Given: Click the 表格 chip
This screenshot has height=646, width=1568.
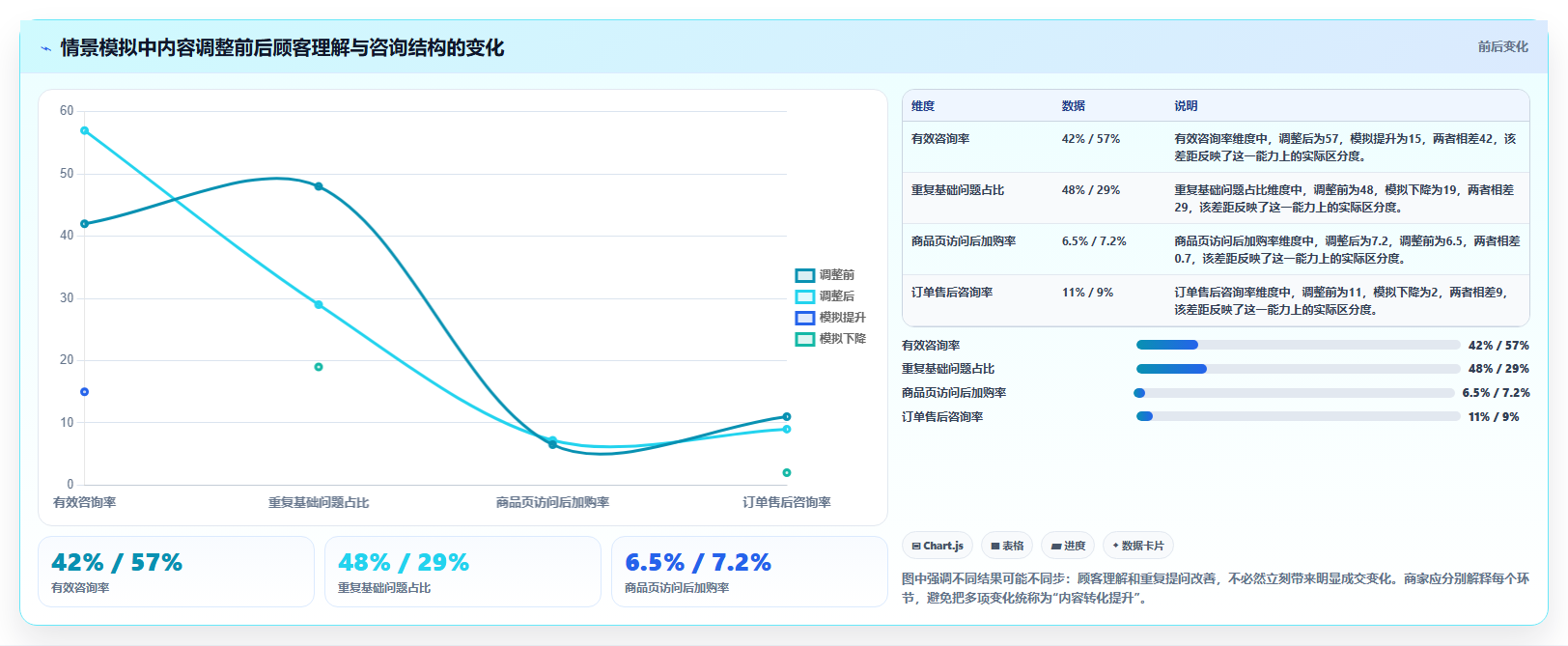Looking at the screenshot, I should [1007, 546].
